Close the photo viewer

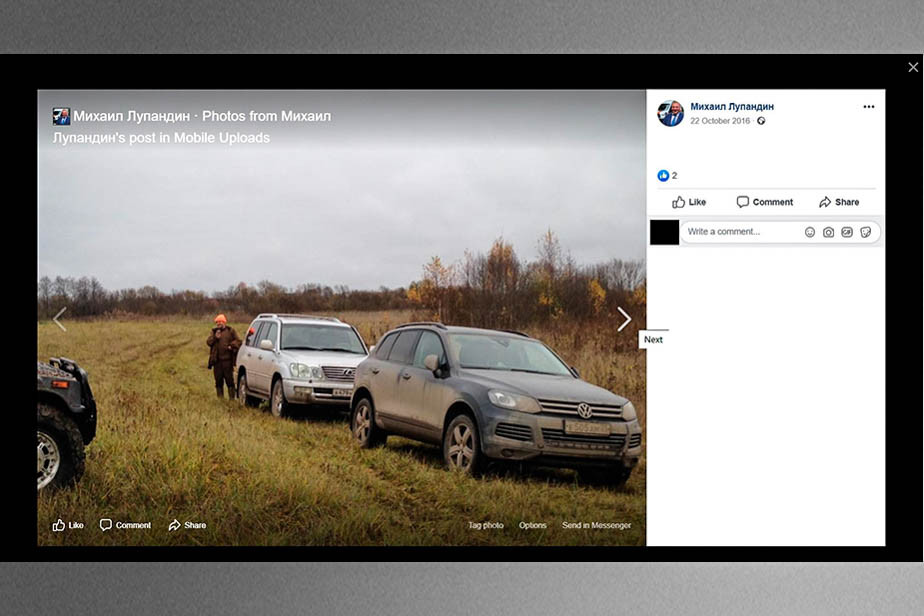point(913,67)
